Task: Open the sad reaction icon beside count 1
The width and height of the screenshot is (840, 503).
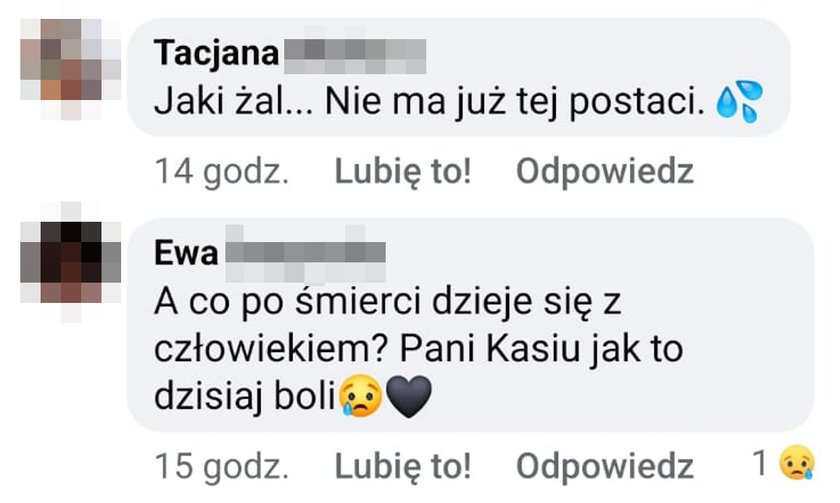Action: point(797,463)
